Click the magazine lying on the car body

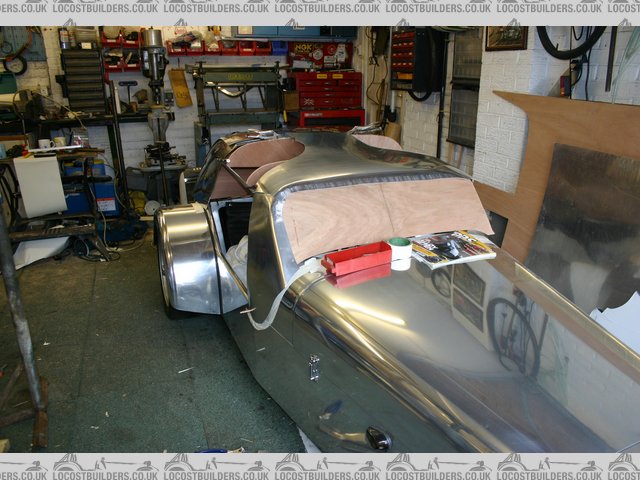(453, 247)
